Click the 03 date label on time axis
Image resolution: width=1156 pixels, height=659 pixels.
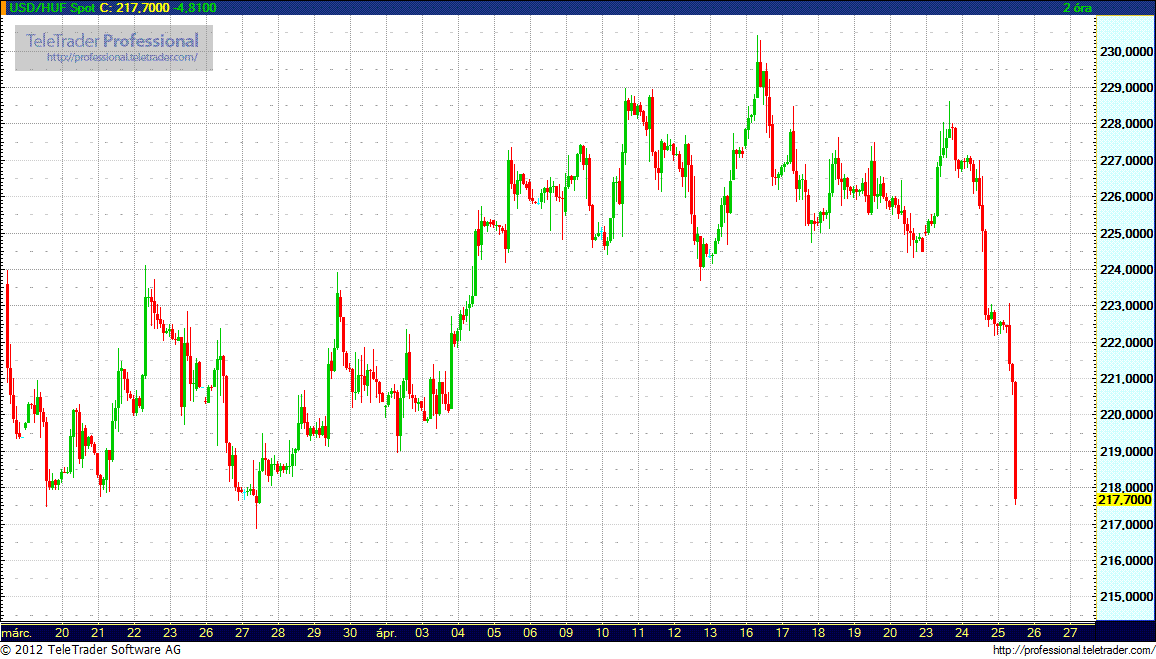coord(422,632)
